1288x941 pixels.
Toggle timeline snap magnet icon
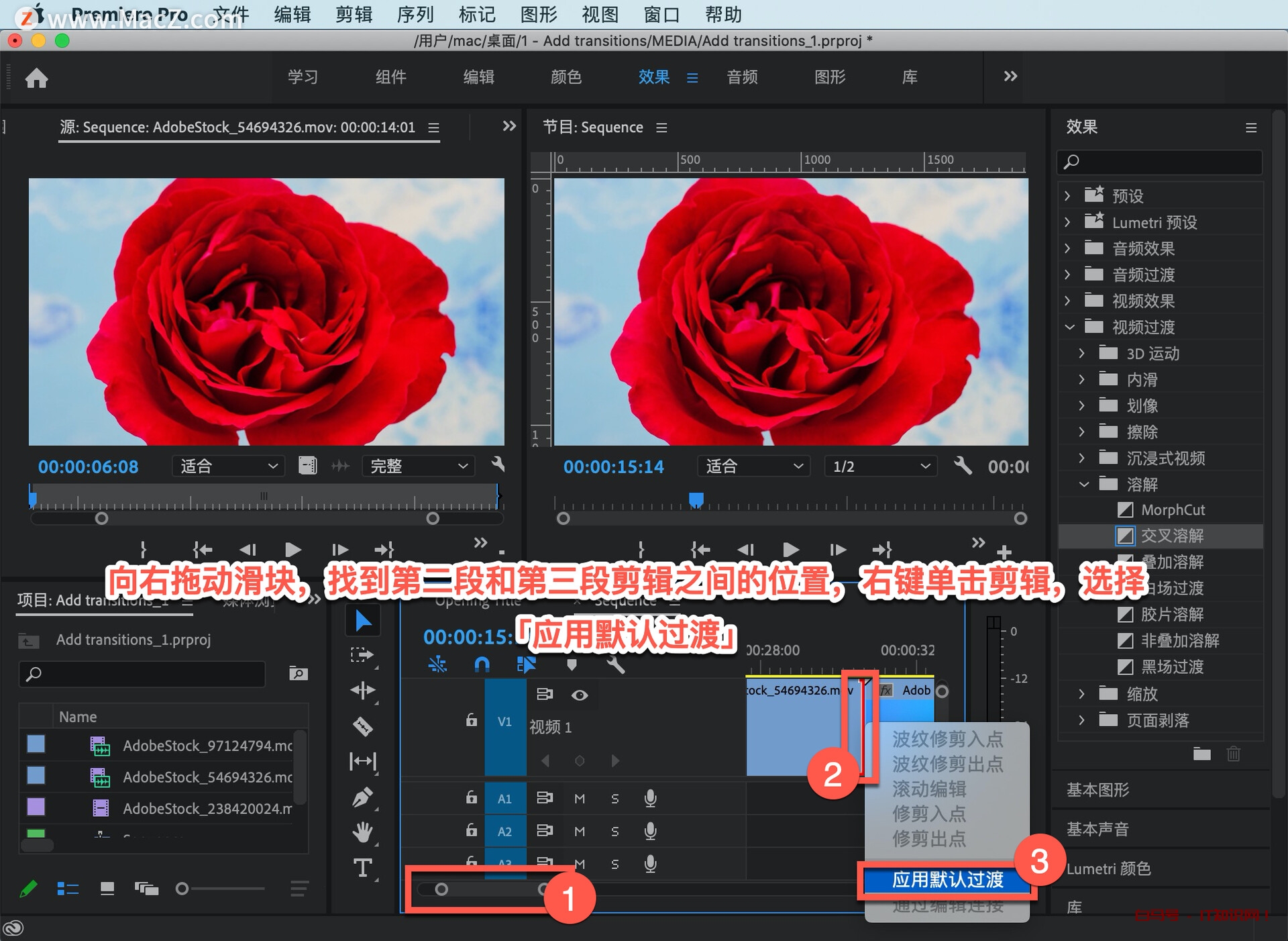(482, 664)
